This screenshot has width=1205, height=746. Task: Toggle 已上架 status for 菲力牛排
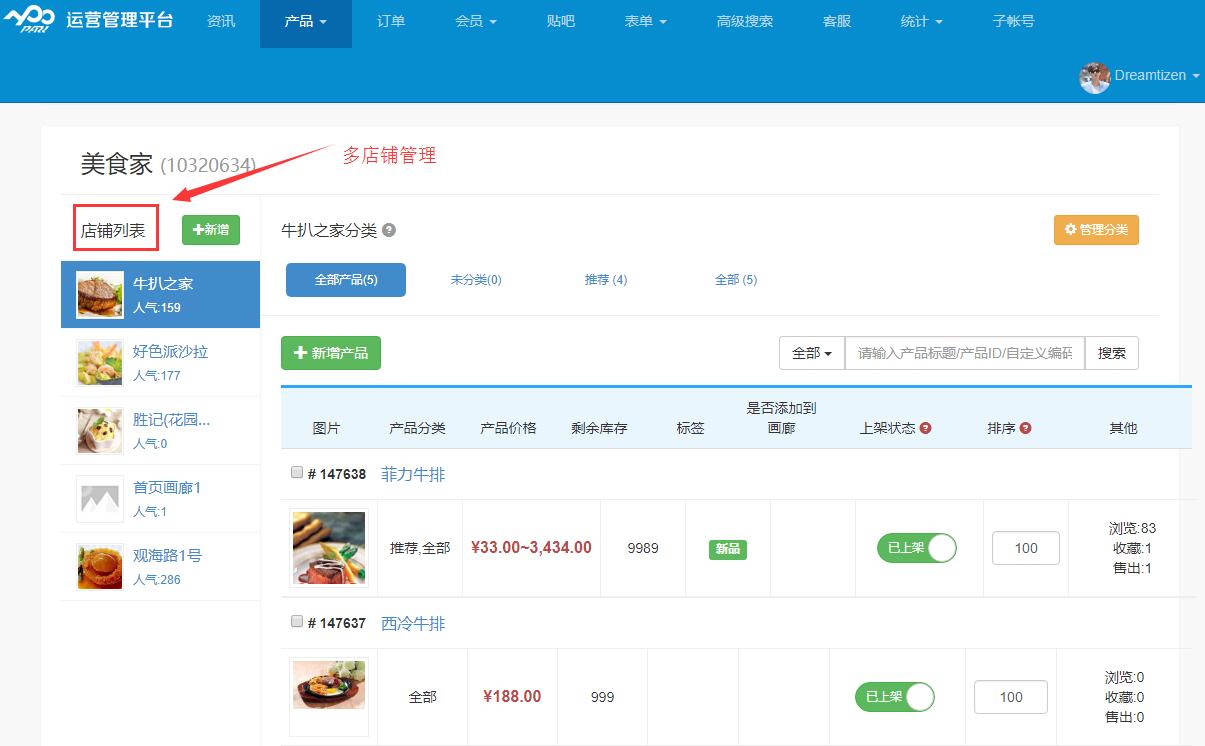click(916, 548)
